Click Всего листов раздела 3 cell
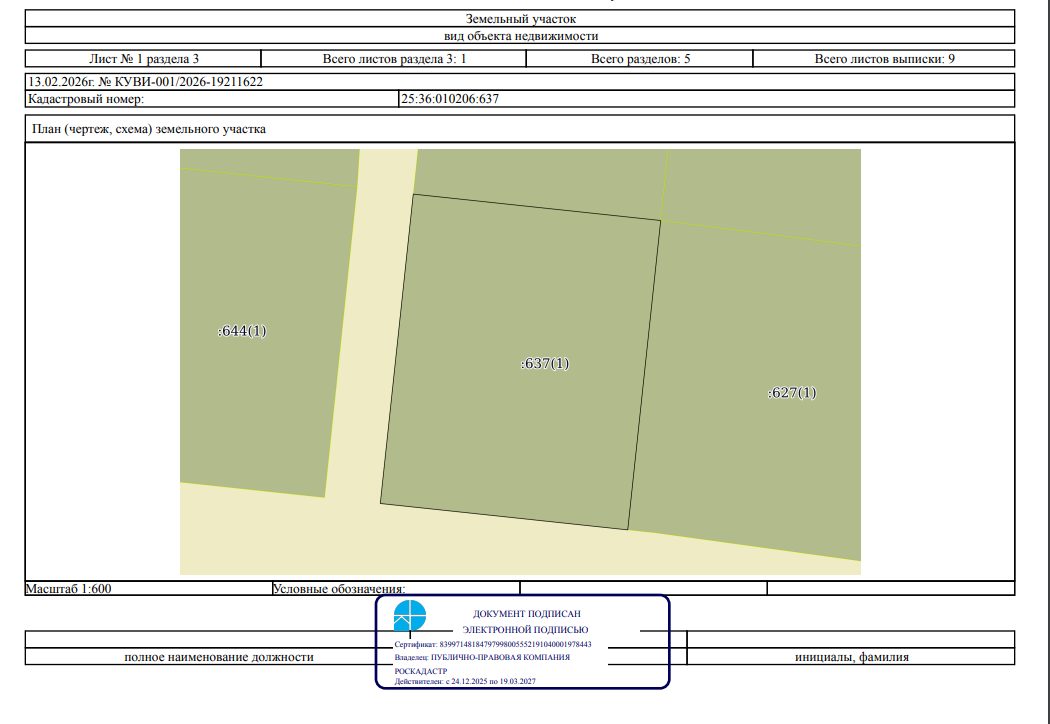The image size is (1050, 724). pos(394,58)
